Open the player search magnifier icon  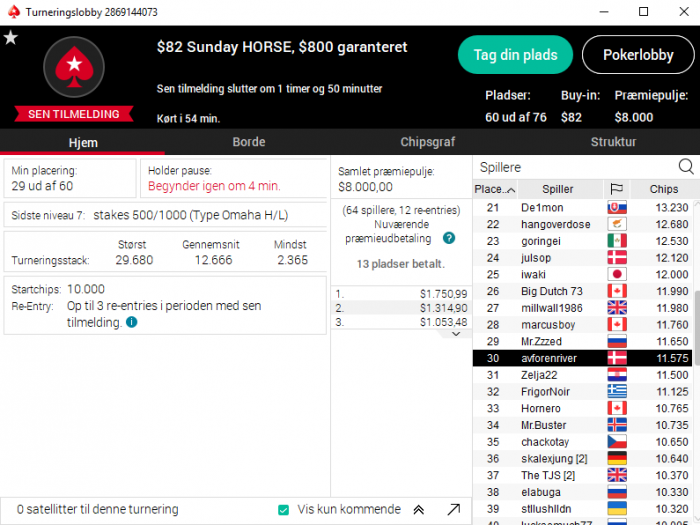[x=686, y=167]
